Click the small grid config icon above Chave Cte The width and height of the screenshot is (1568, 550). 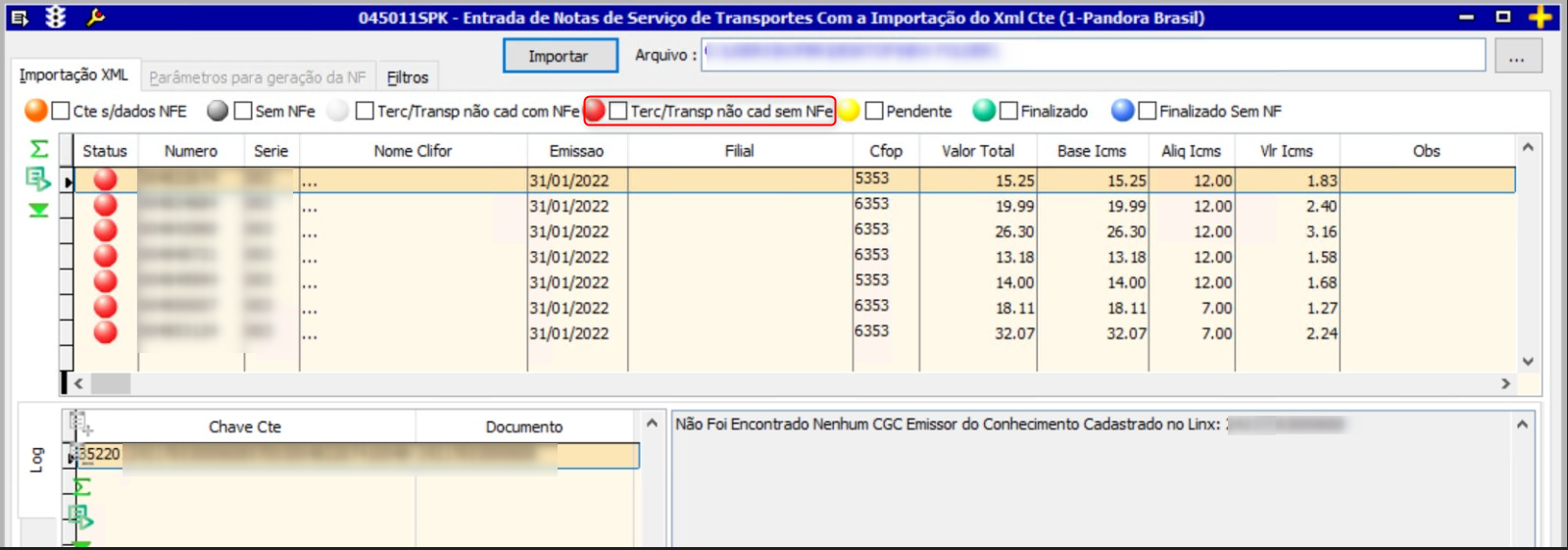tap(80, 424)
